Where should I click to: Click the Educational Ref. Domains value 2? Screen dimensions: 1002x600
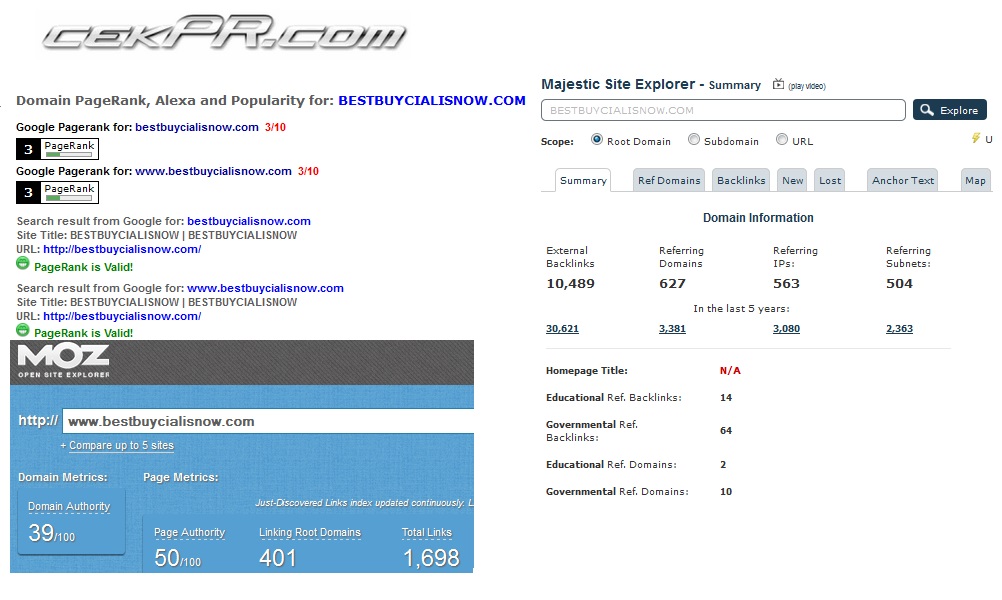pos(723,465)
